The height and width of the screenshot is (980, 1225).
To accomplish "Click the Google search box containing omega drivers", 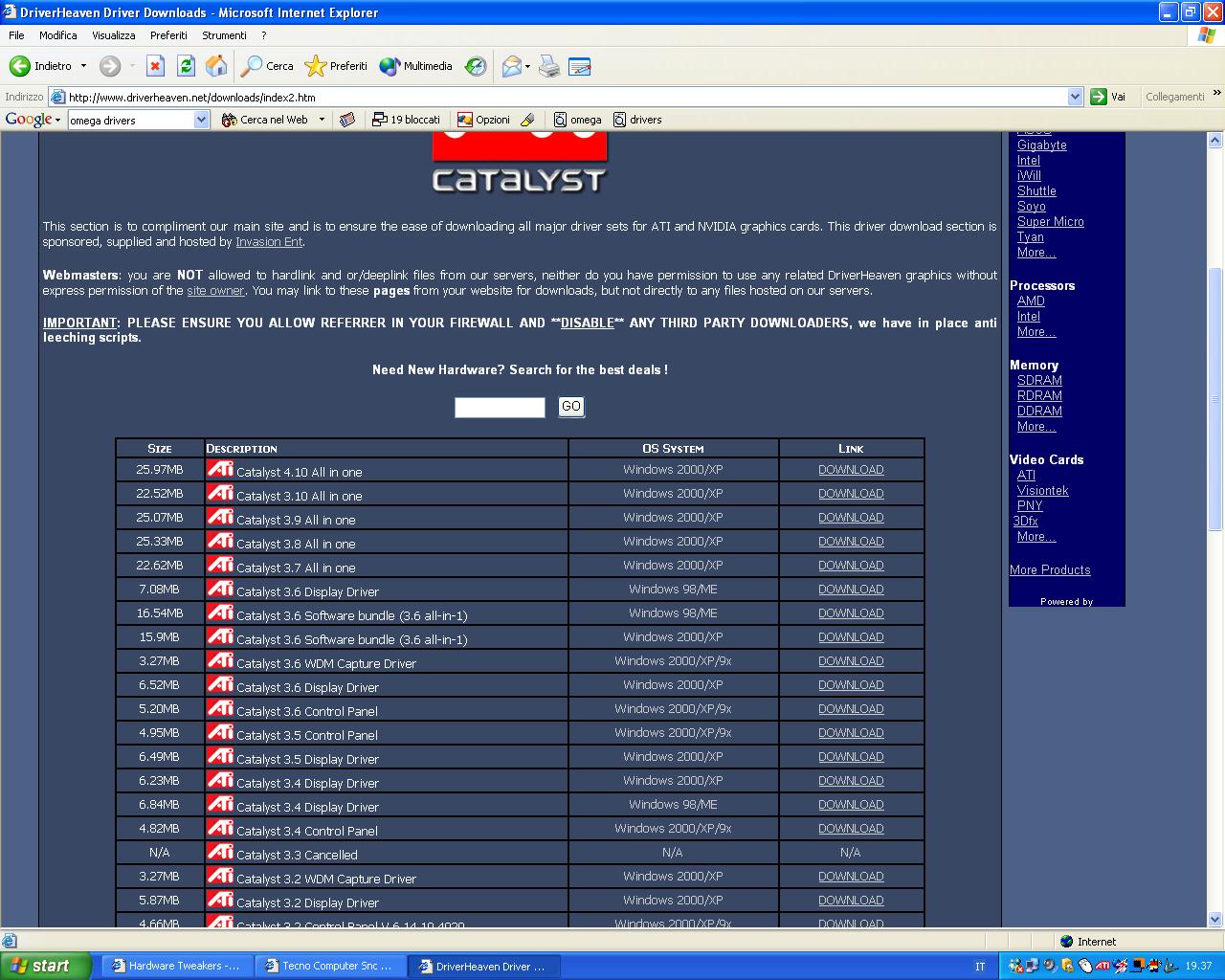I will 131,120.
